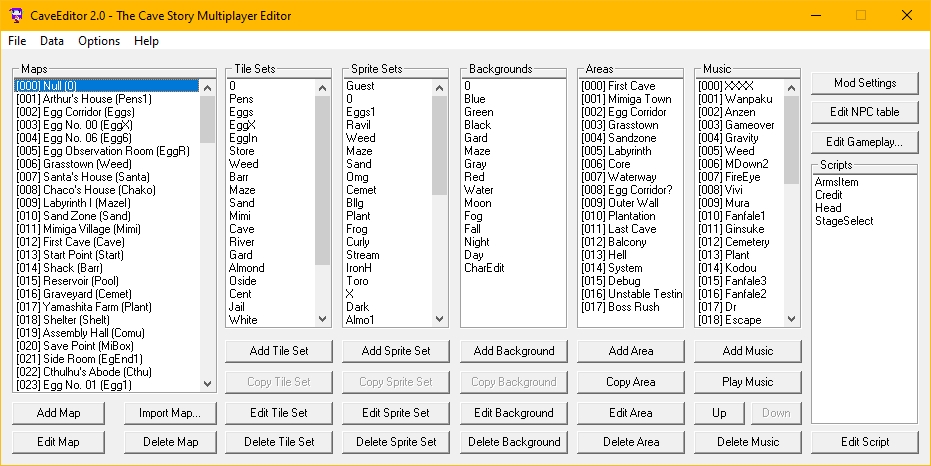Open the Help menu
931x466 pixels.
click(146, 41)
